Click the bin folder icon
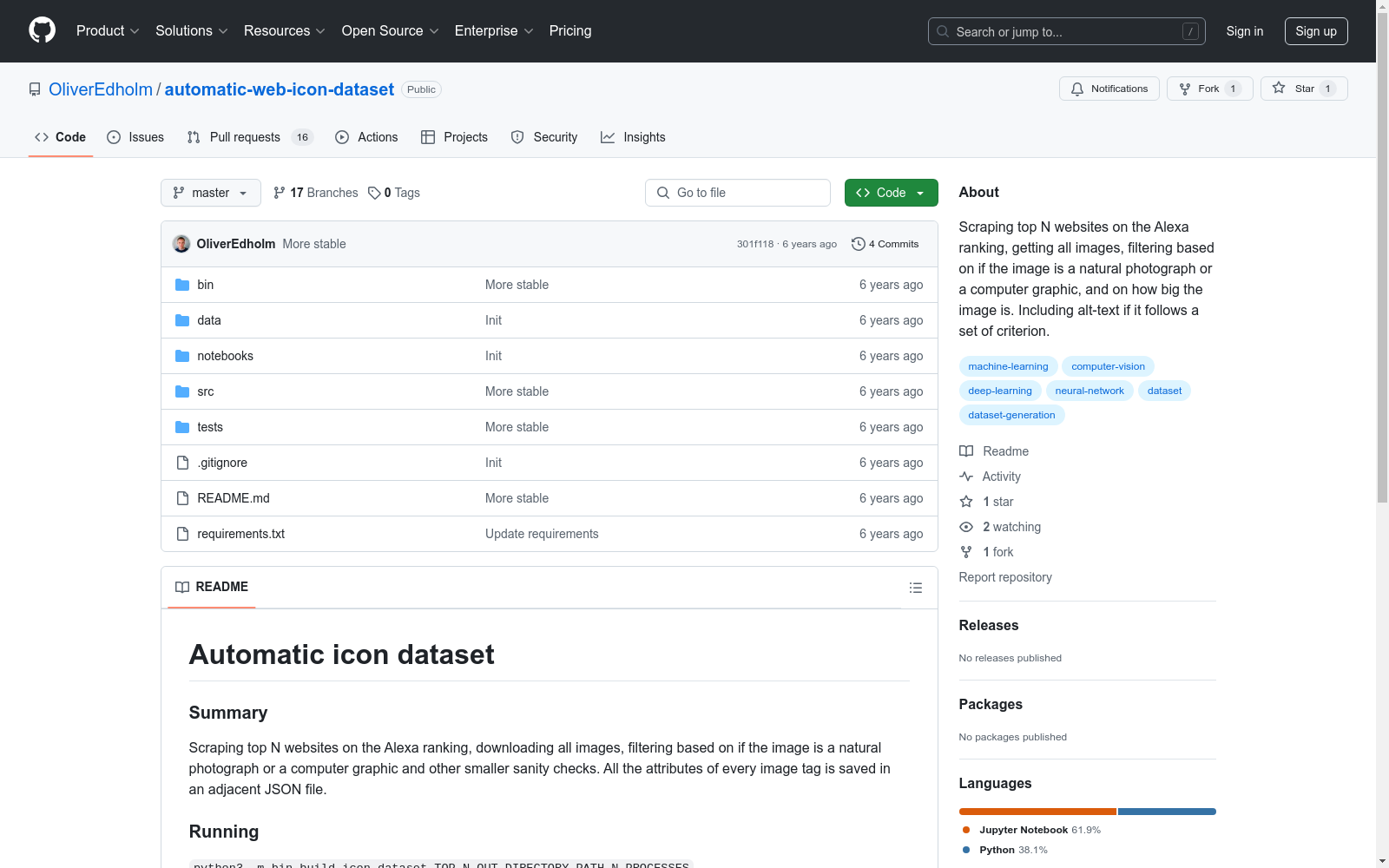This screenshot has height=868, width=1389. pos(182,285)
